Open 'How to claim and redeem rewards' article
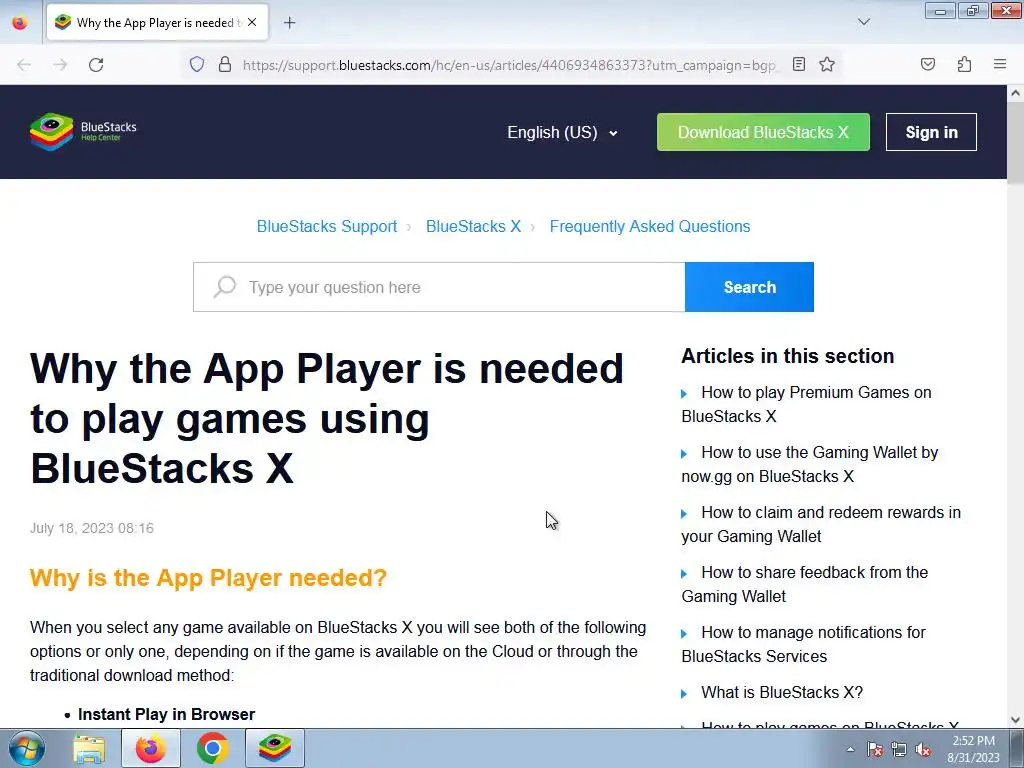1024x768 pixels. [x=821, y=524]
